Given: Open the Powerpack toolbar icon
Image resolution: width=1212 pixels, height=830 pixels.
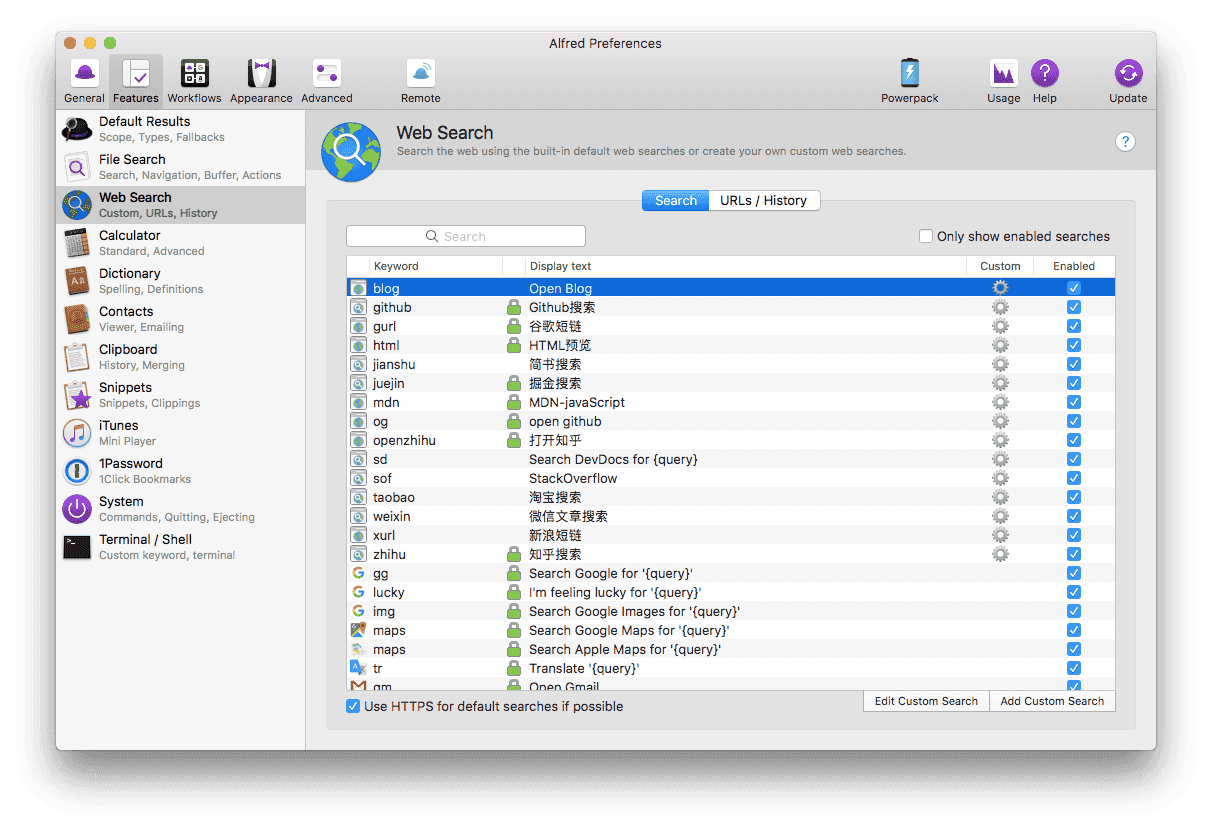Looking at the screenshot, I should tap(910, 81).
